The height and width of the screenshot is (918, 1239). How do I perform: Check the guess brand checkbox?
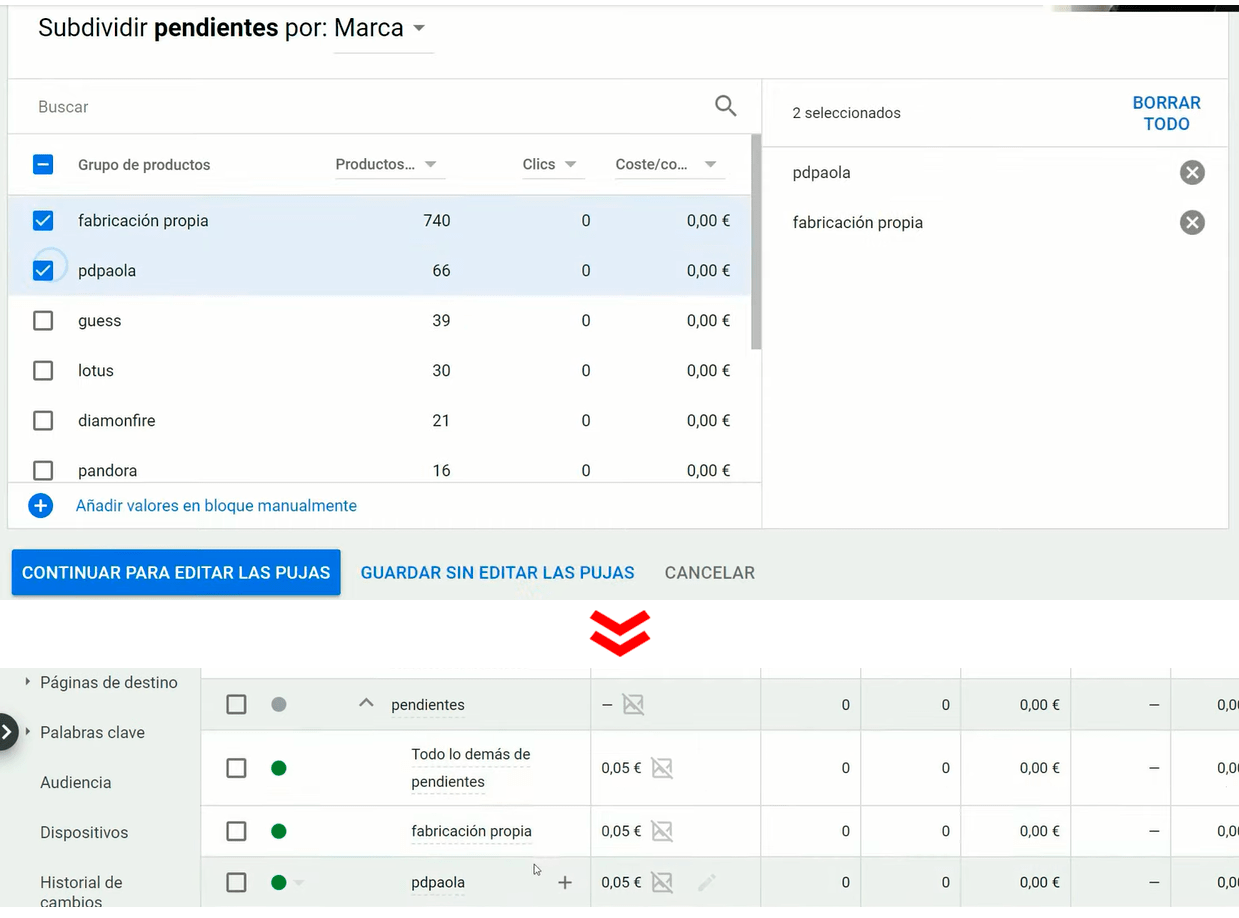[x=43, y=321]
